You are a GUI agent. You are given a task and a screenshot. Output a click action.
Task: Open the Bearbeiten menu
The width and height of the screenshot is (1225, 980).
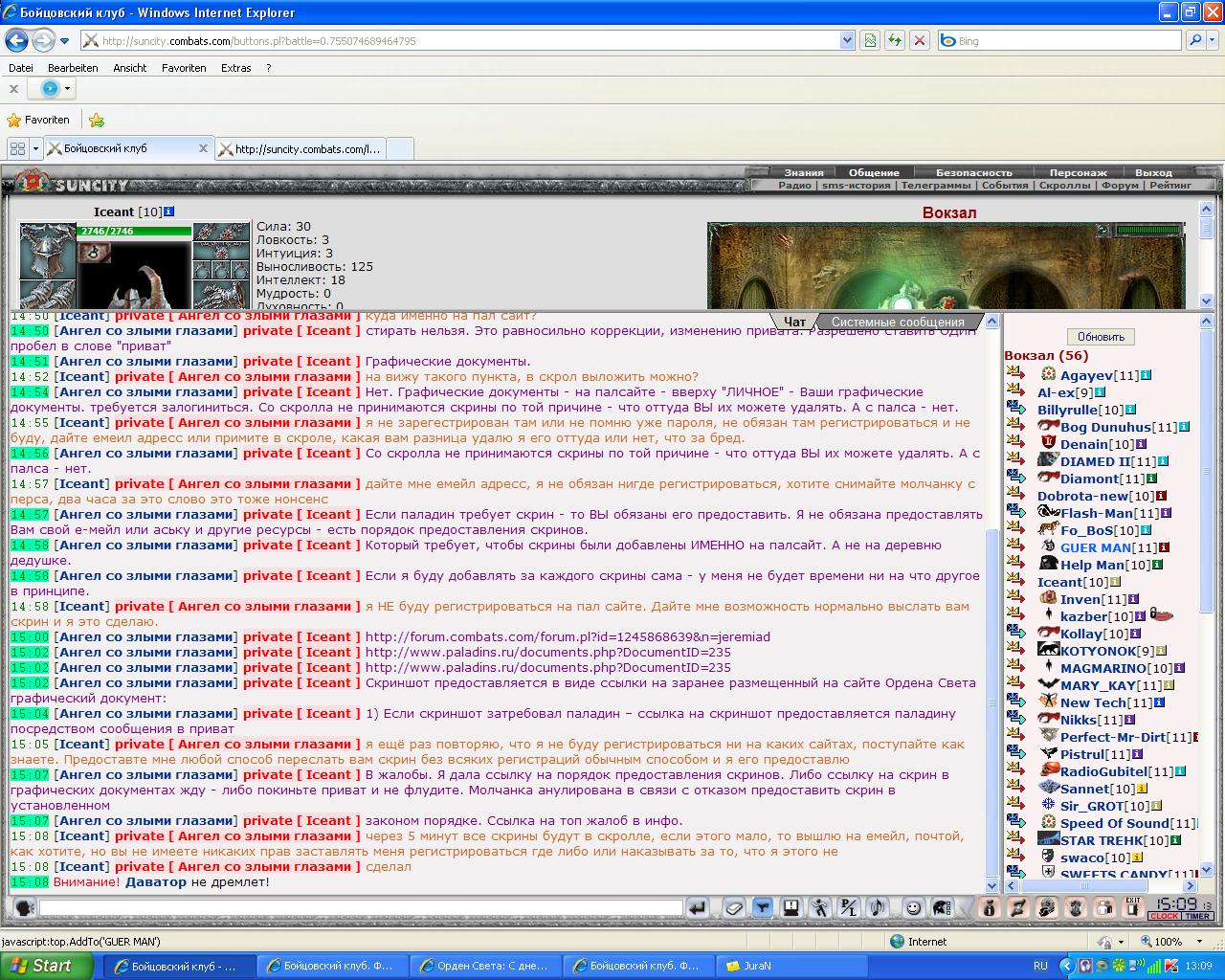(x=73, y=68)
